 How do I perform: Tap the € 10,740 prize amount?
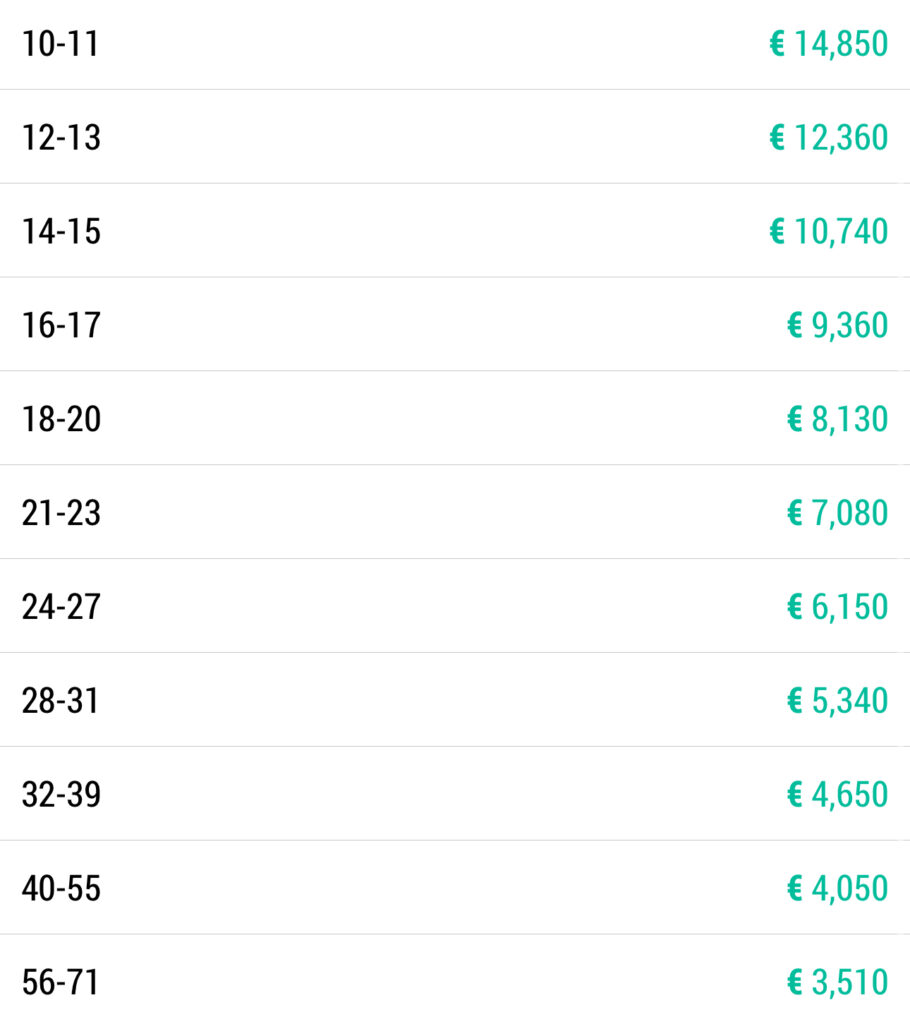828,231
